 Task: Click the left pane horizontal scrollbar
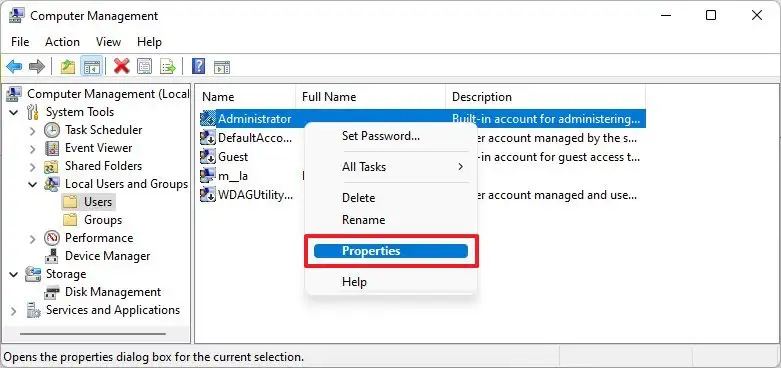coord(93,334)
